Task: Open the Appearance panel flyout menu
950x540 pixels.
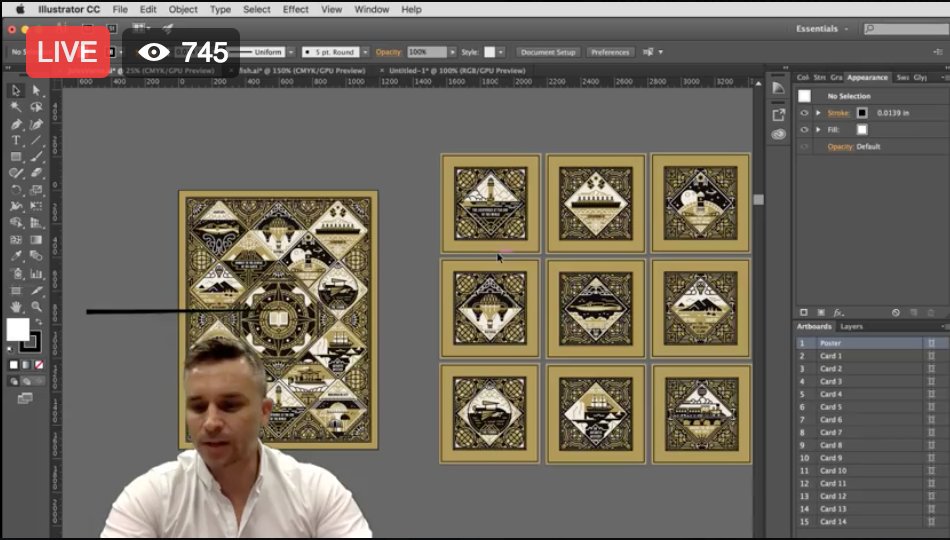Action: [945, 78]
